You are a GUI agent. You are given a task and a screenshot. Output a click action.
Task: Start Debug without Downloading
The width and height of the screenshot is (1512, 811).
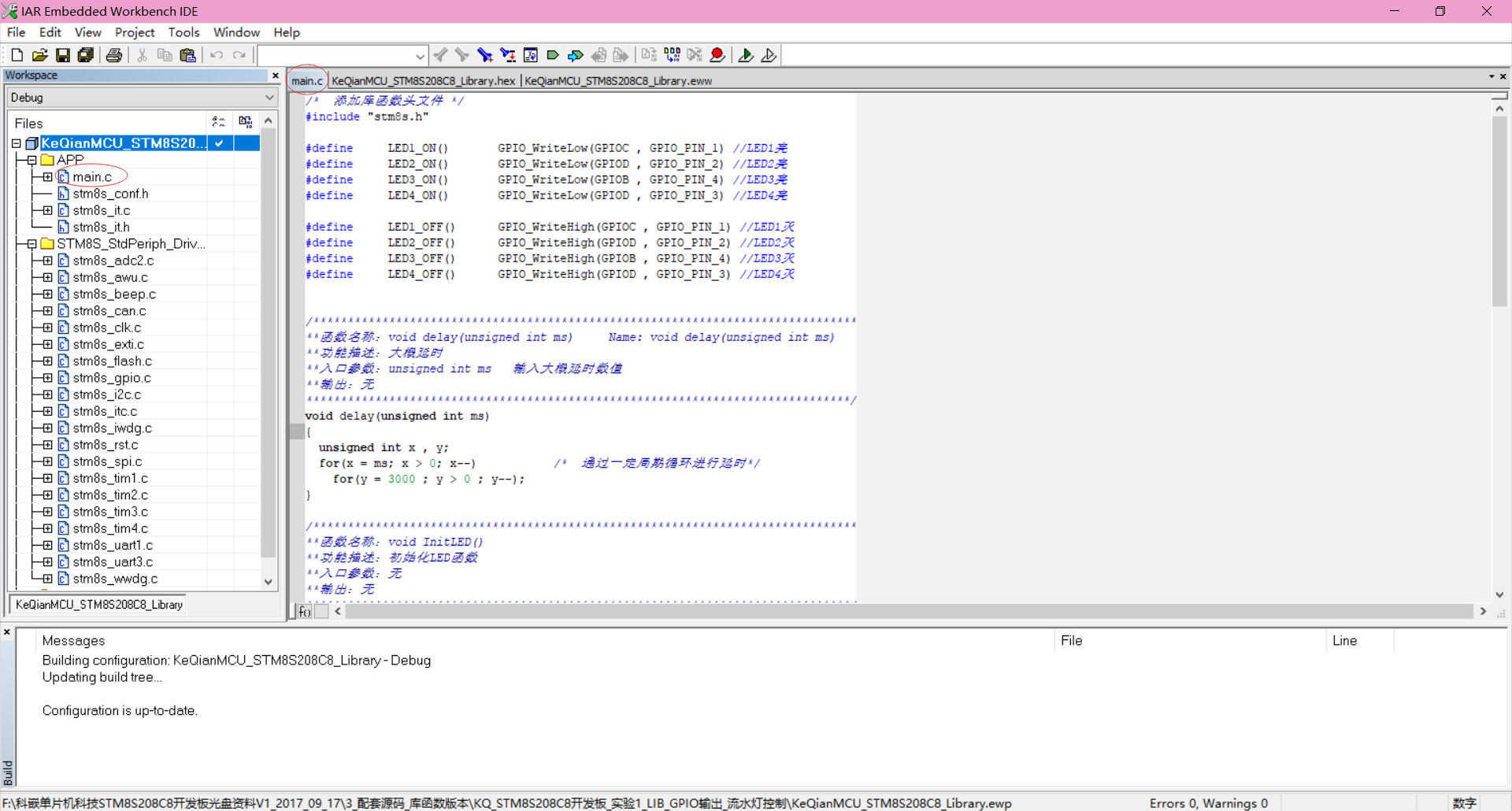click(x=769, y=55)
